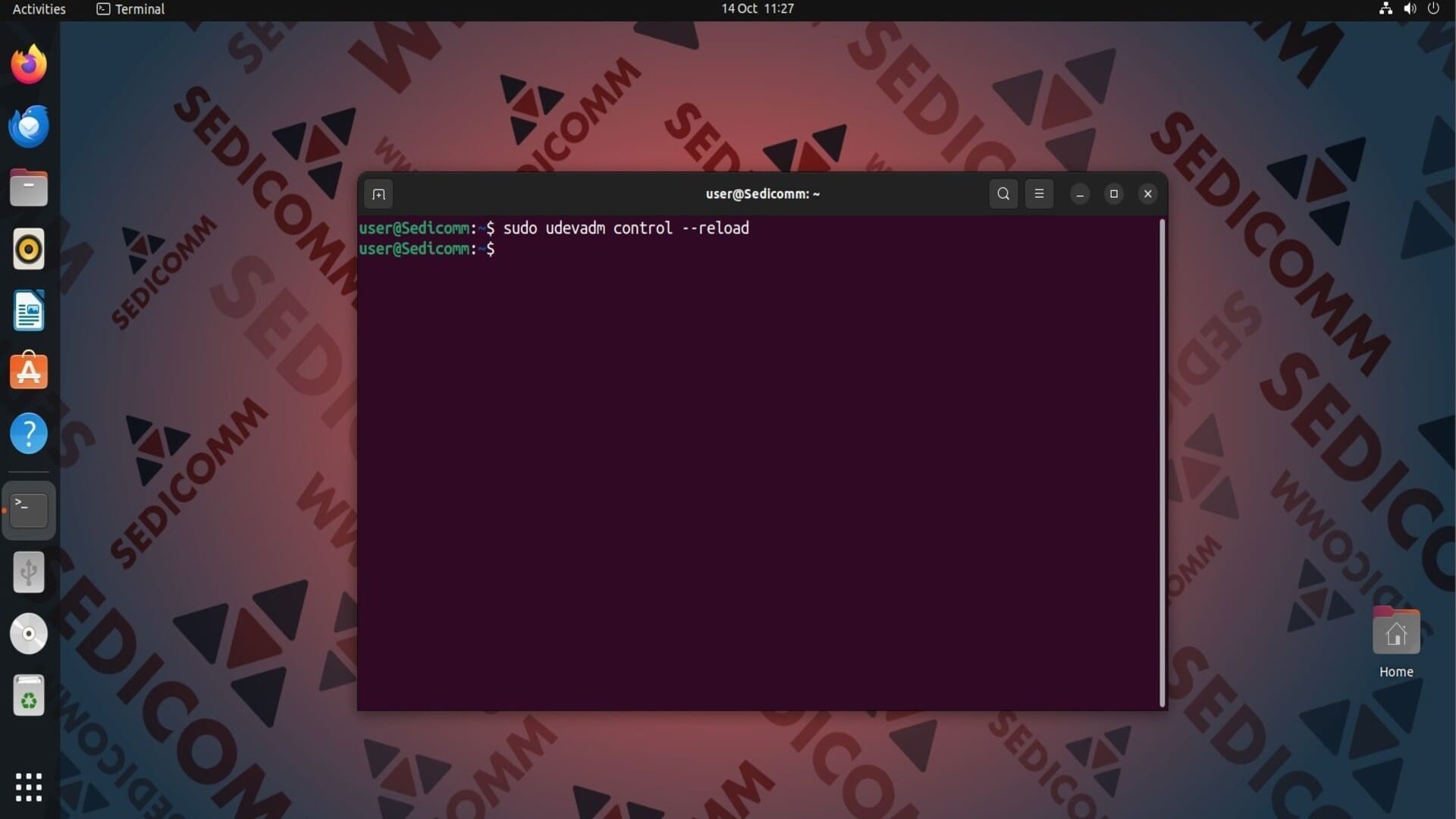Maximize the terminal window
1456x819 pixels.
(x=1114, y=194)
